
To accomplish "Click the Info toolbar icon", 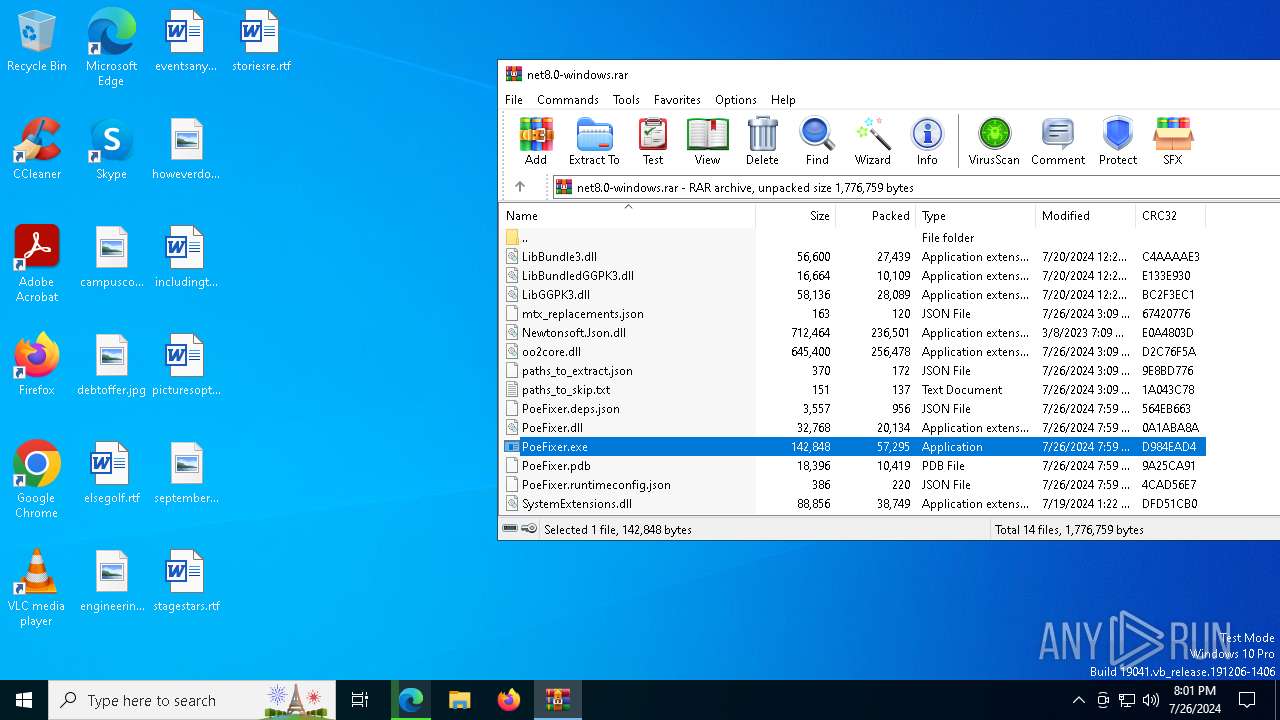I will point(927,141).
